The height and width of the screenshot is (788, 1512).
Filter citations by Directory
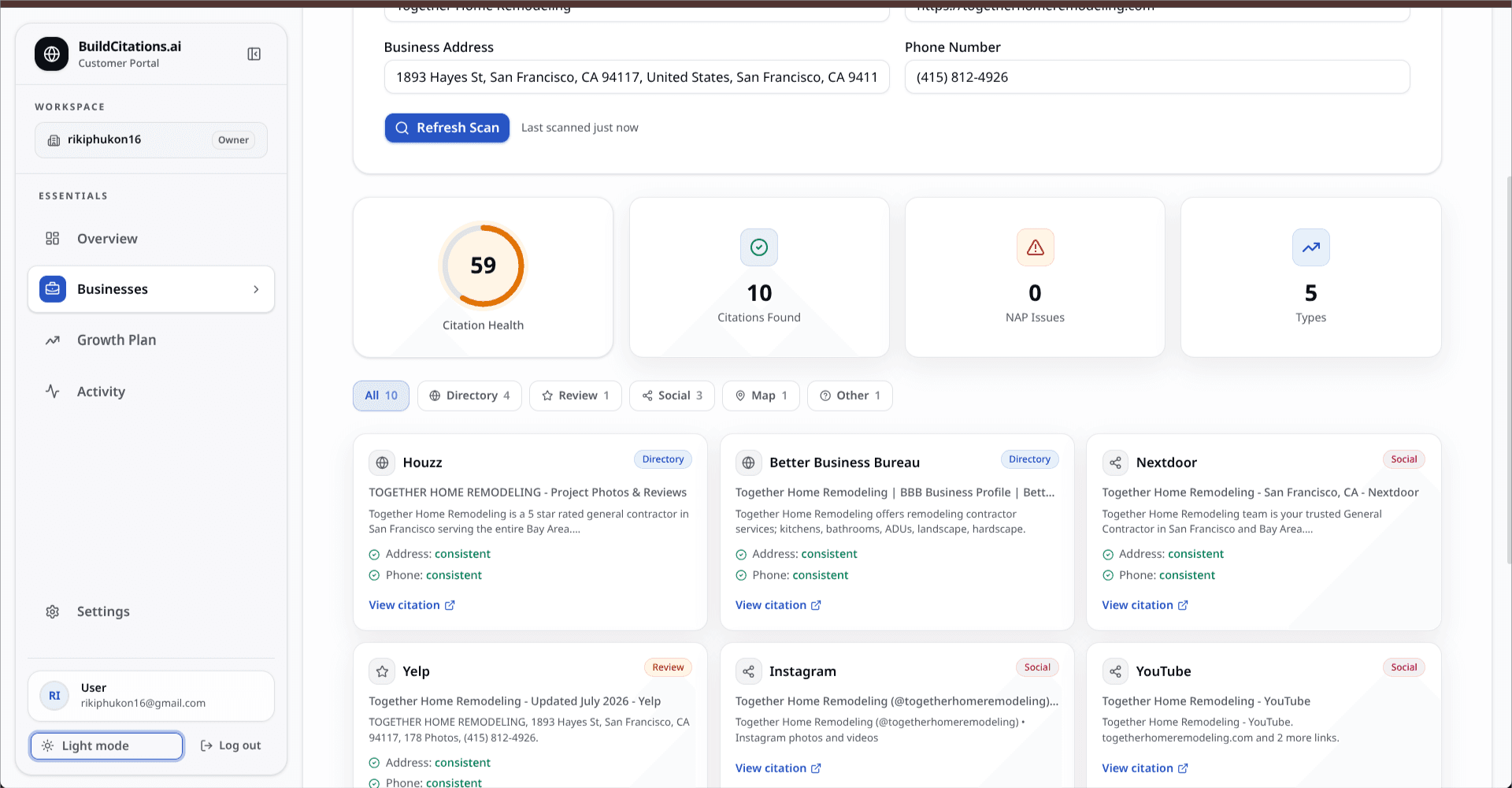(470, 396)
